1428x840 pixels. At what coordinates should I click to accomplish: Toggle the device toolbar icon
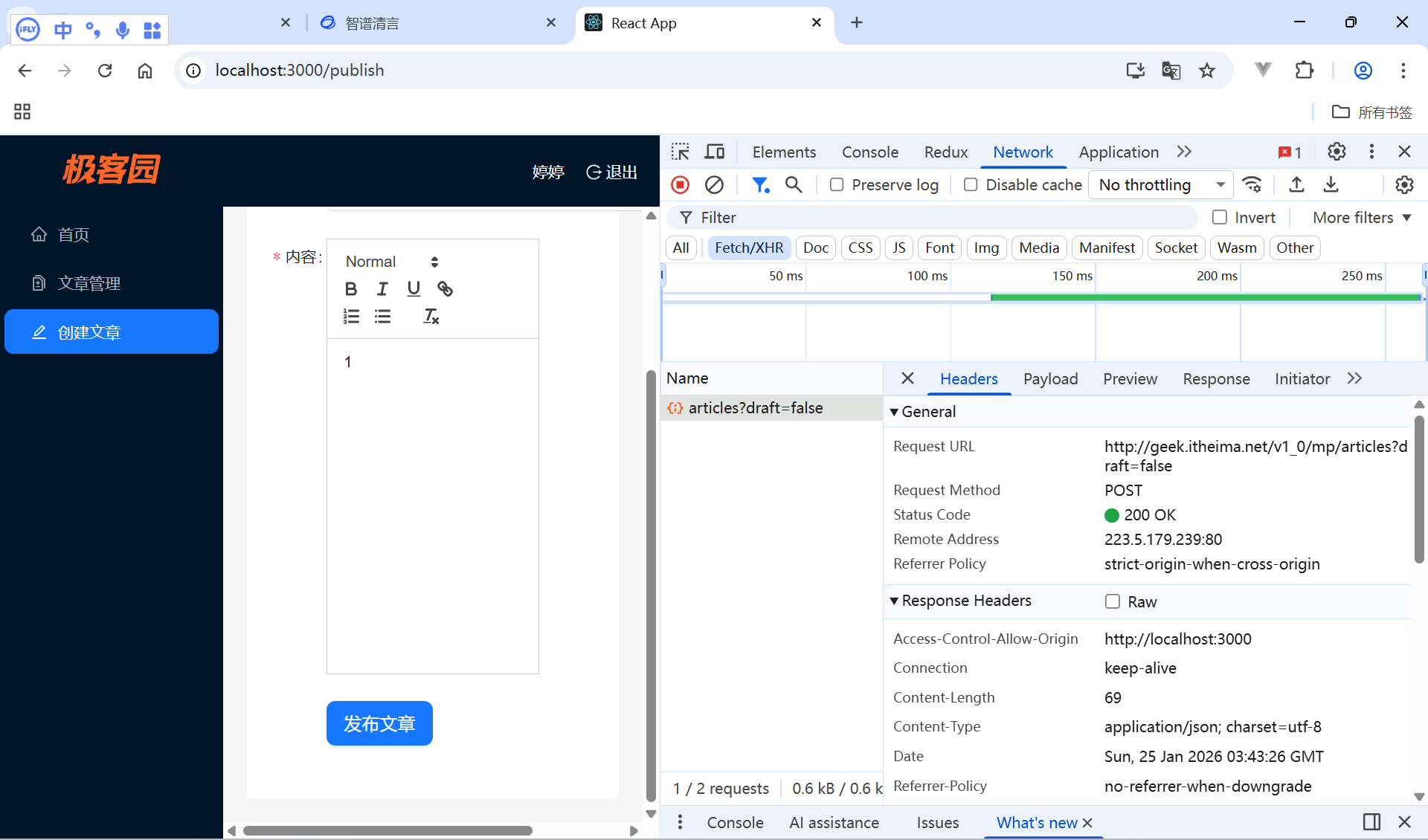715,152
